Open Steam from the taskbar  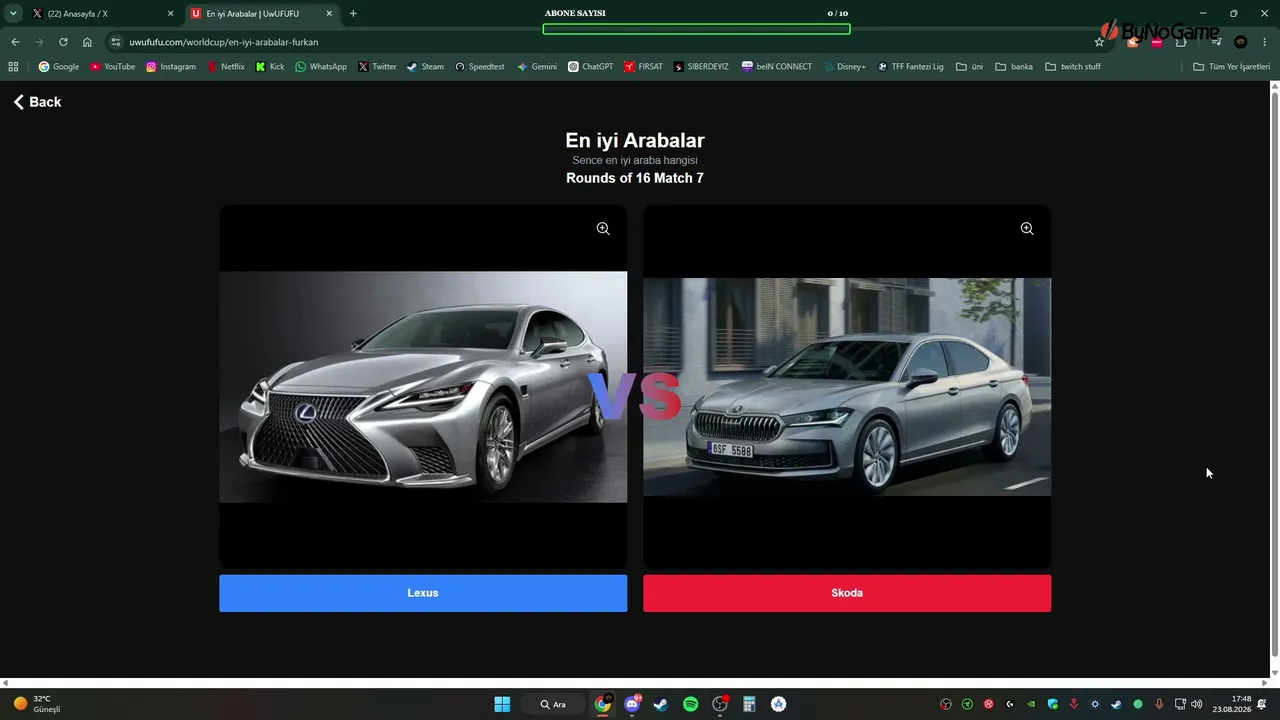(661, 704)
